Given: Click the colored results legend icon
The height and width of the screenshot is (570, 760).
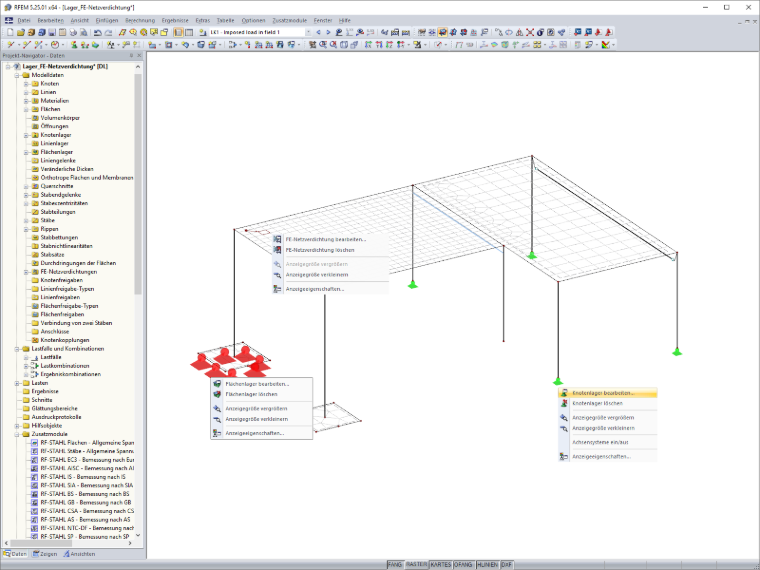Looking at the screenshot, I should (x=605, y=45).
